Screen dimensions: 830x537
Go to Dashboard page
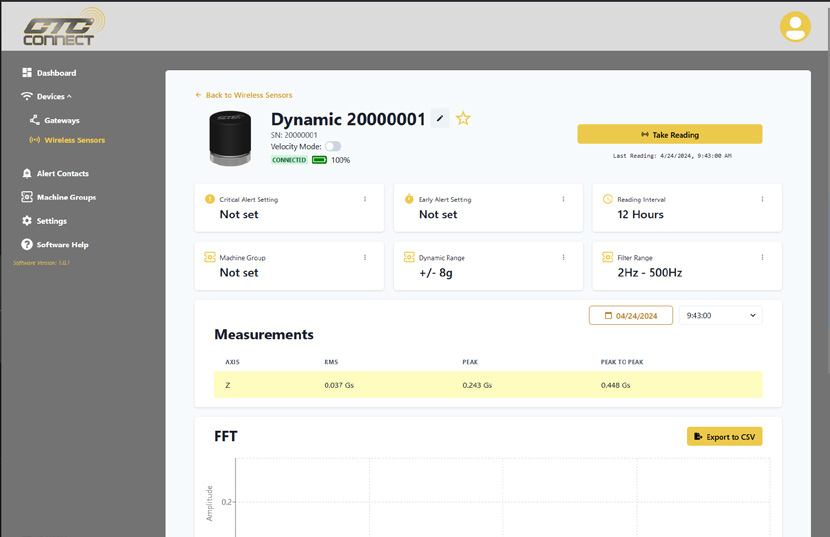click(x=57, y=73)
